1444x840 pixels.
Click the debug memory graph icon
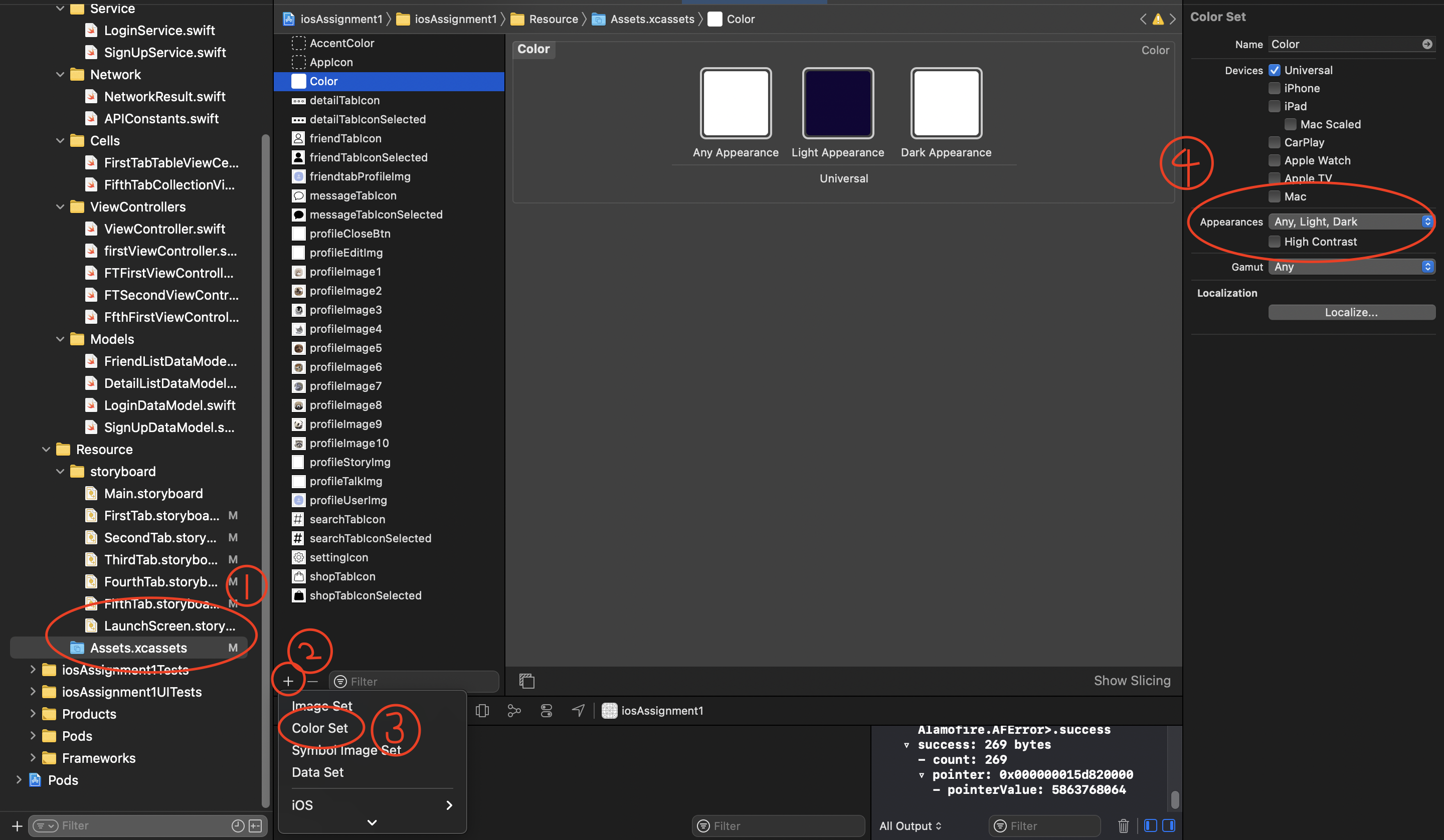pos(514,711)
